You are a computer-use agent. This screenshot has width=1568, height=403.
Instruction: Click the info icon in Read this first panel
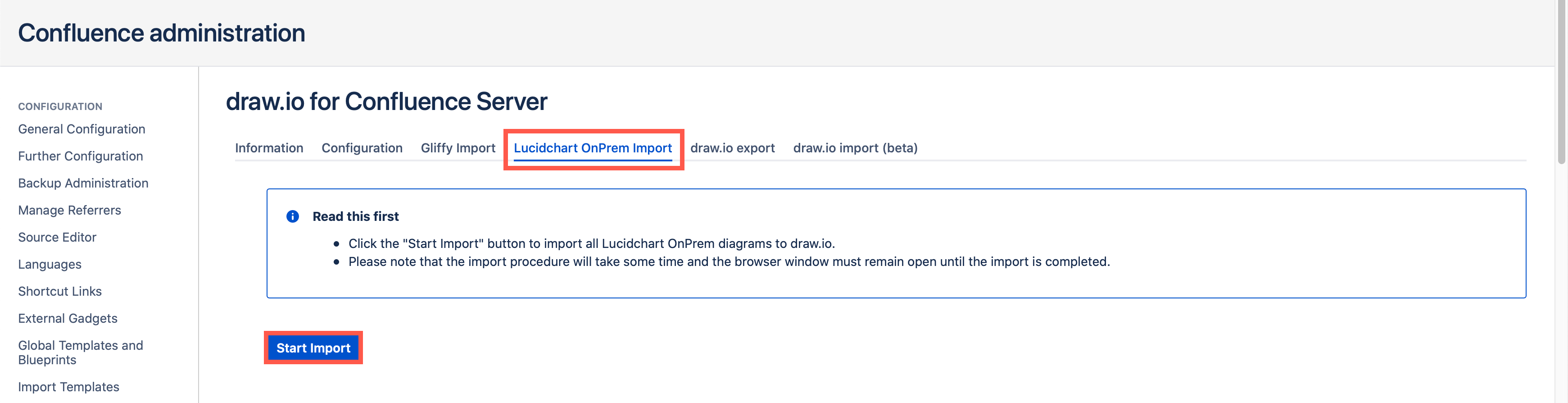(293, 216)
